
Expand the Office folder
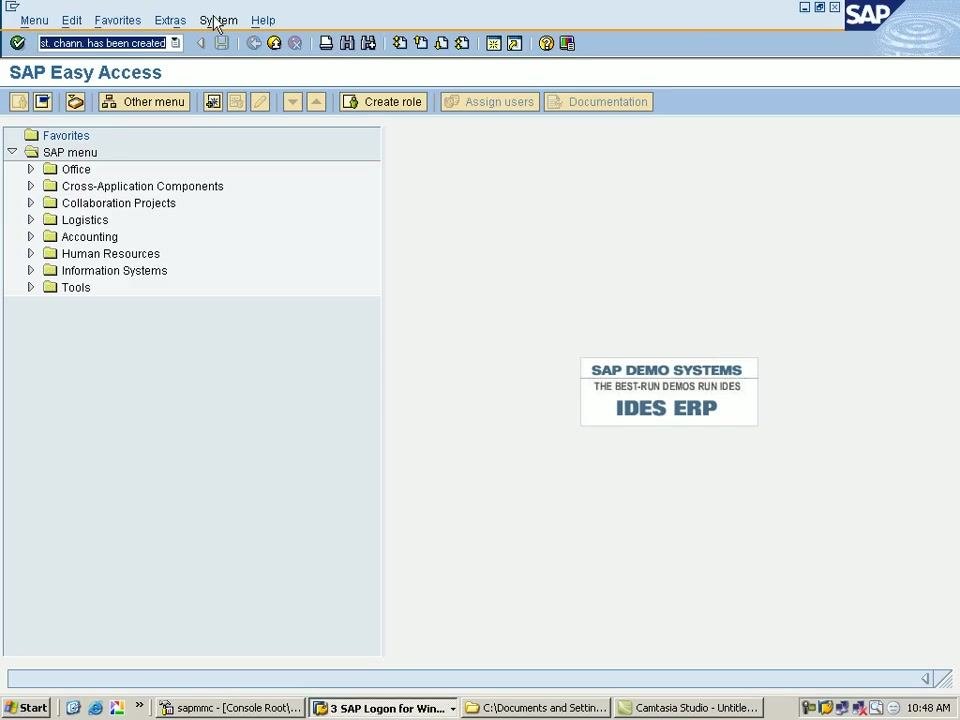pos(31,168)
